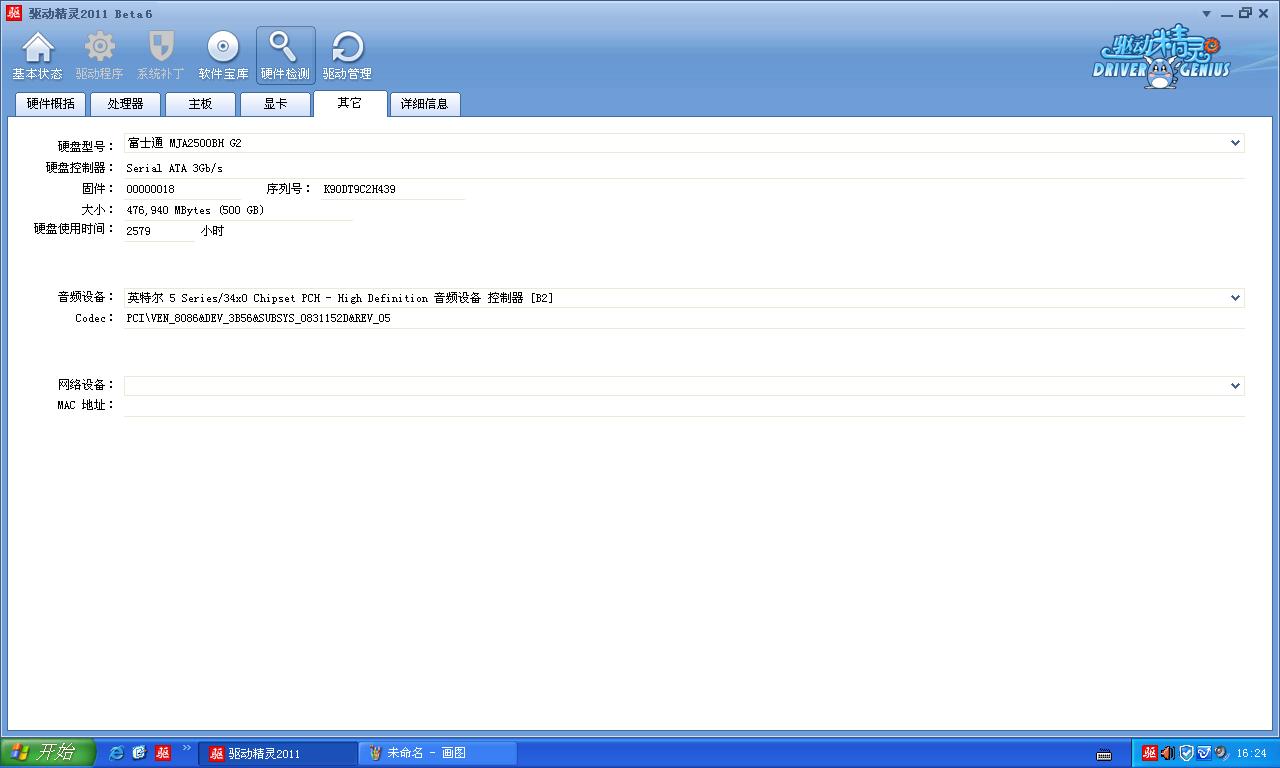Click the round grey tray icon
The width and height of the screenshot is (1280, 768).
coord(1221,753)
